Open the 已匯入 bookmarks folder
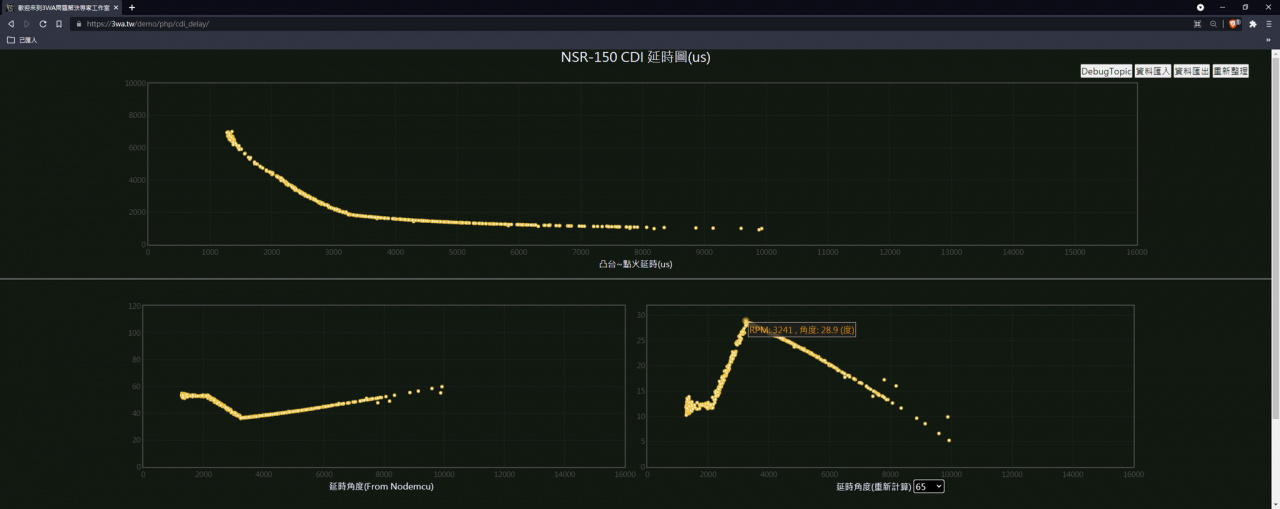The width and height of the screenshot is (1280, 509). (22, 40)
